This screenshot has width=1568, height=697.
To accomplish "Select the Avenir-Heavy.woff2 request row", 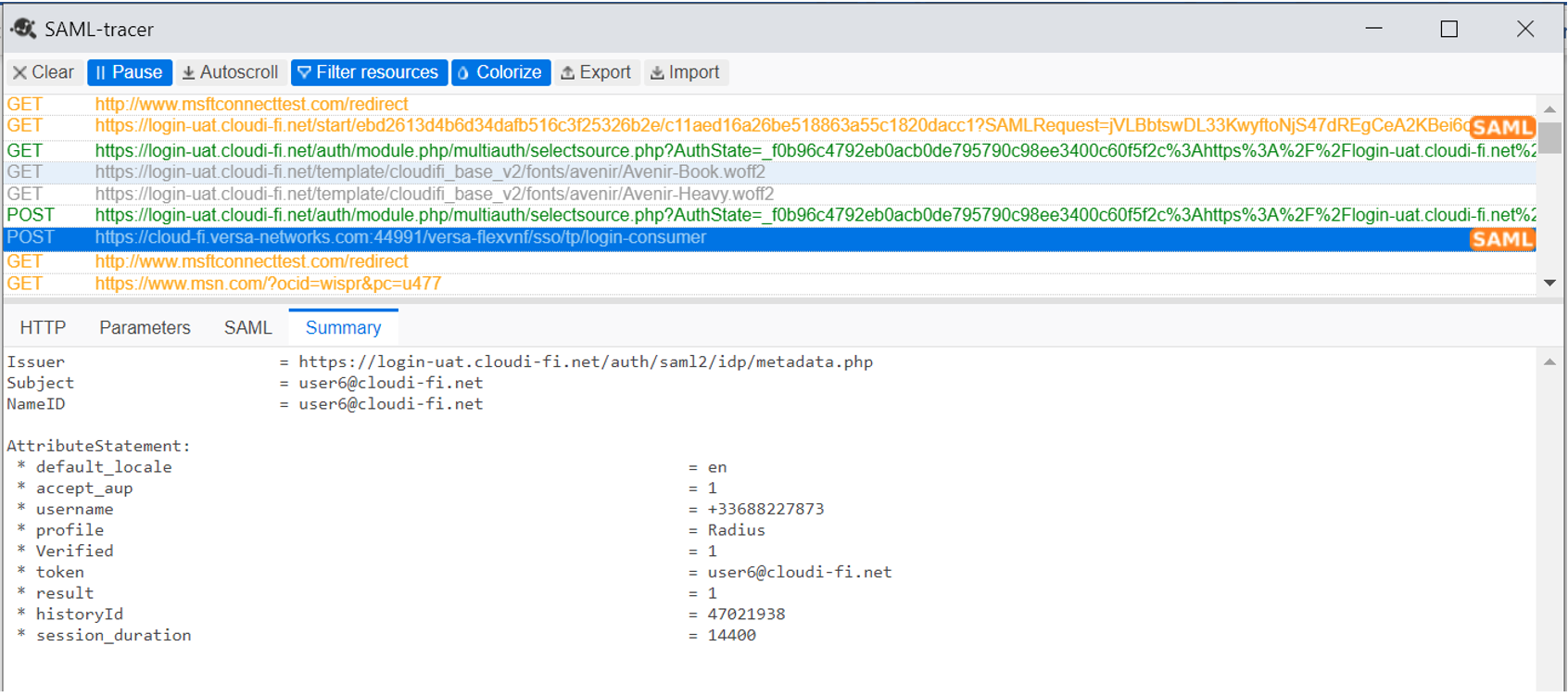I will tap(769, 194).
